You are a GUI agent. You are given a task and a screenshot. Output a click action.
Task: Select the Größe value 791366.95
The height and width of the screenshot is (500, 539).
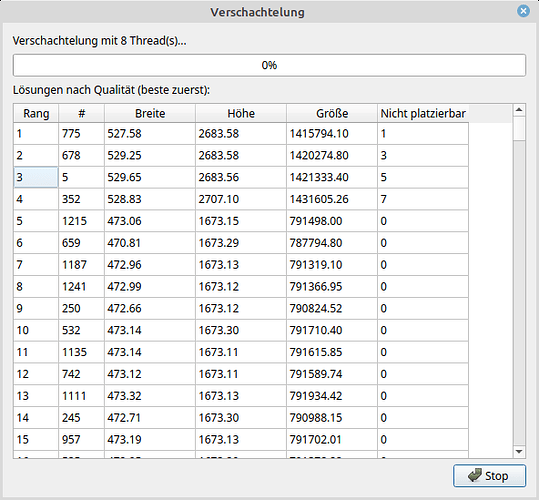pos(332,287)
